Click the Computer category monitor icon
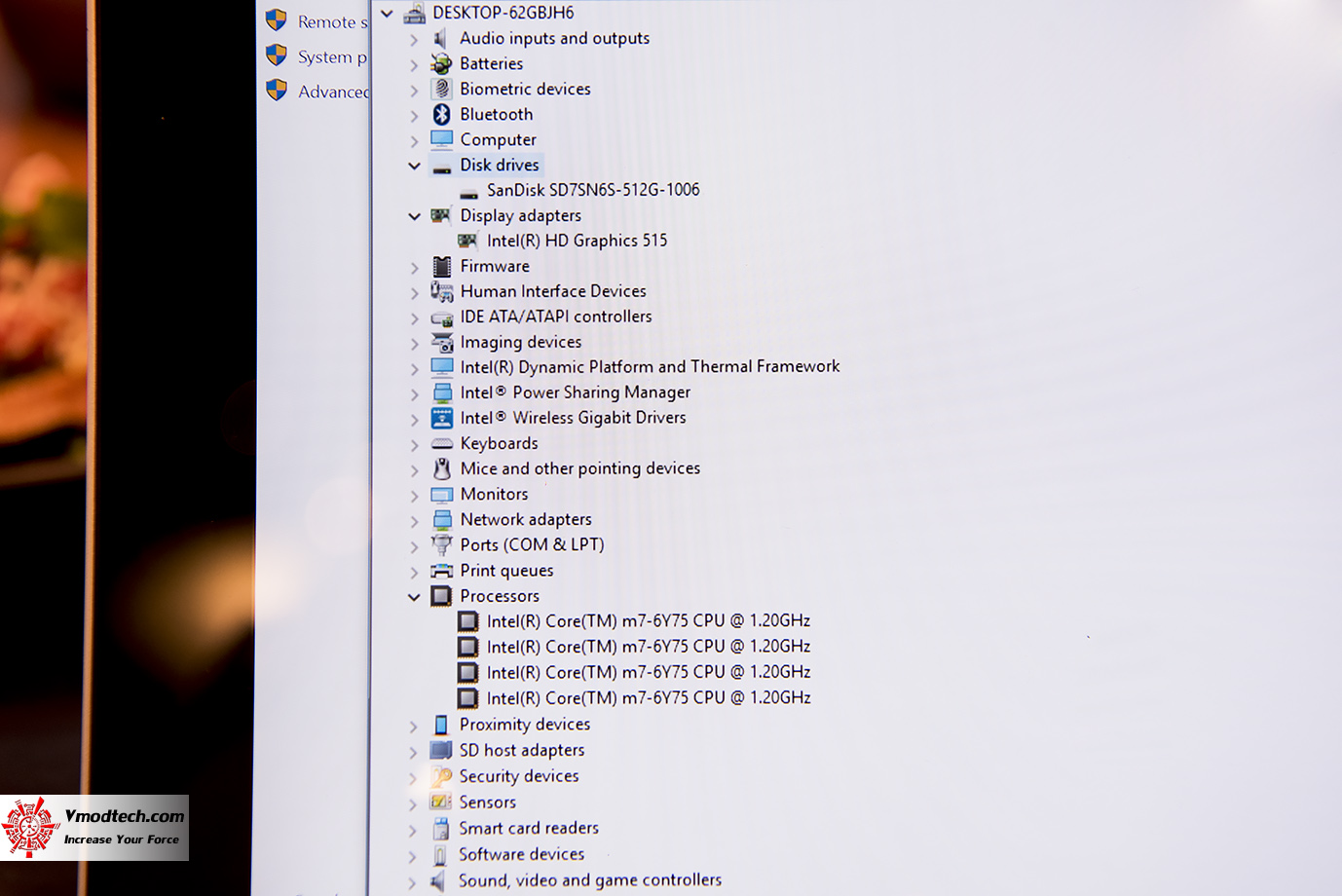The height and width of the screenshot is (896, 1342). pyautogui.click(x=442, y=139)
